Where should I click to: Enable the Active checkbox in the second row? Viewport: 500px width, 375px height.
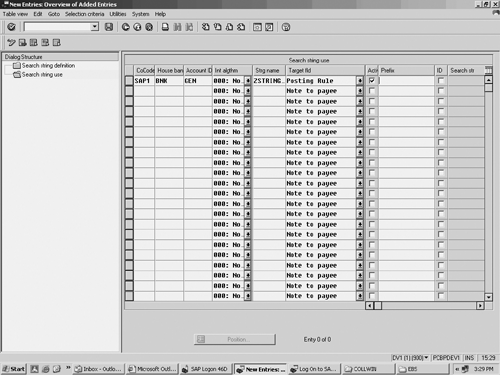(372, 91)
